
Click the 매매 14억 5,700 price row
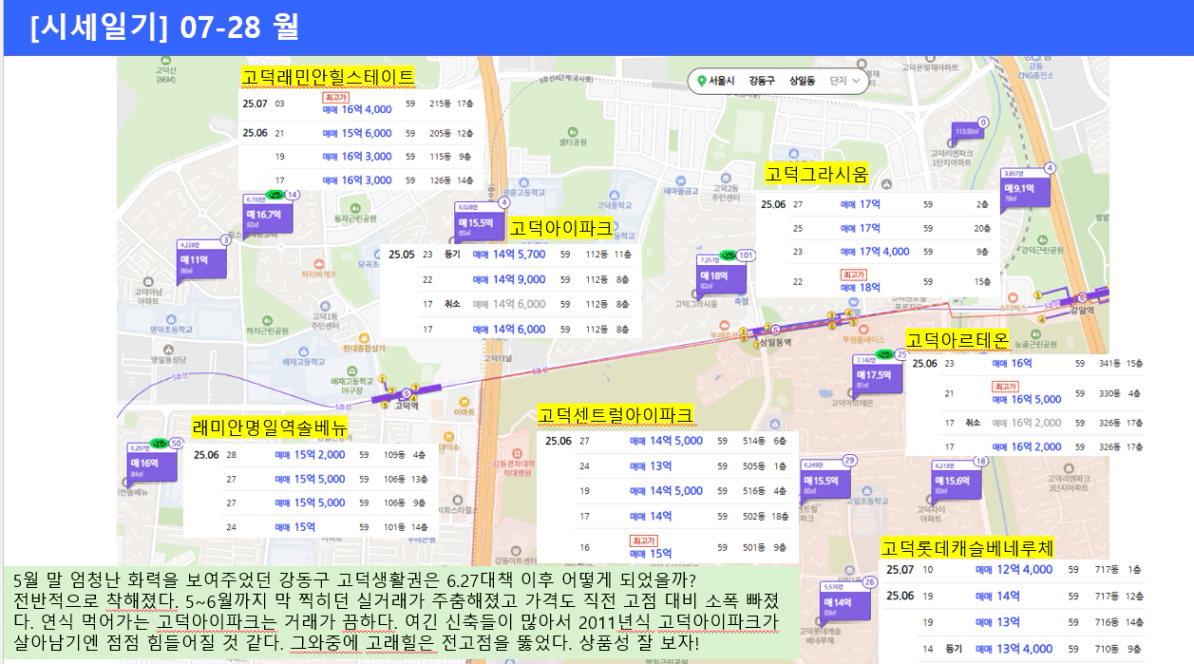[x=510, y=254]
